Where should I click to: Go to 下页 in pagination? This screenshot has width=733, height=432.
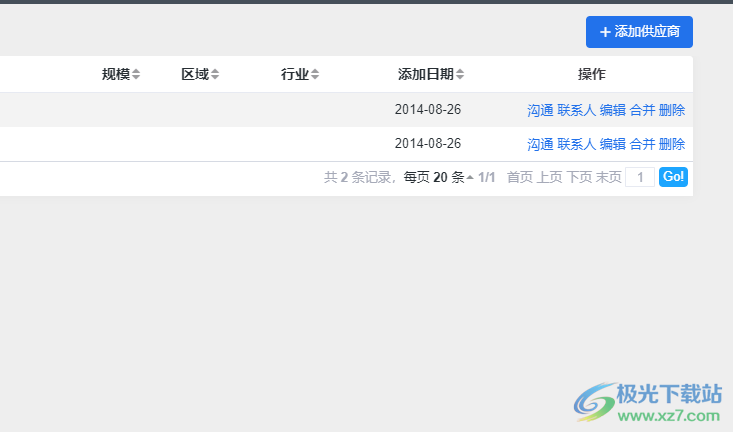point(579,177)
